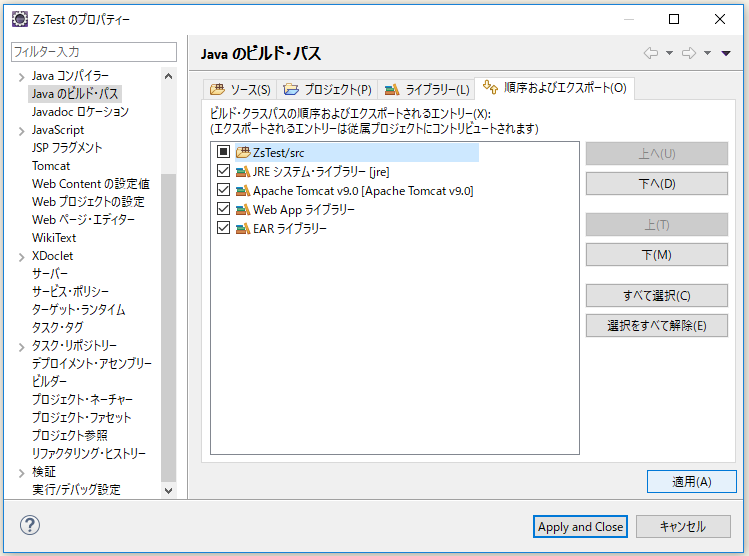749x556 pixels.
Task: Open the back history dropdown arrow
Action: (x=670, y=53)
